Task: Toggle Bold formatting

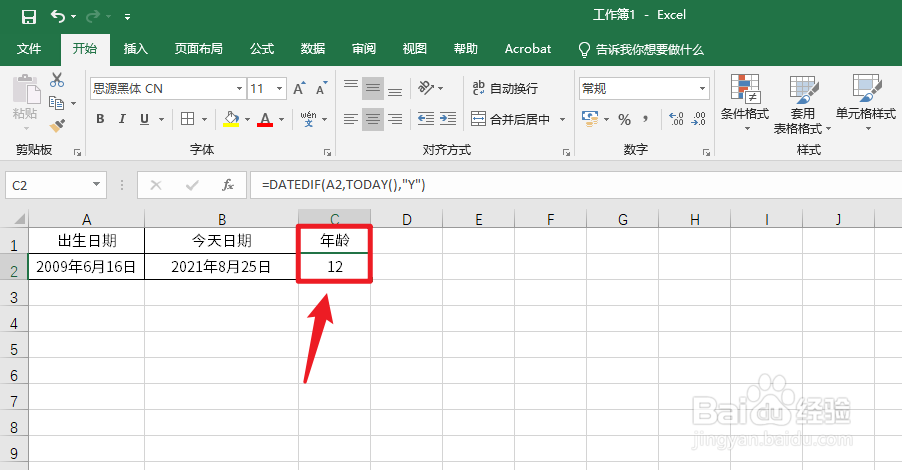Action: (100, 119)
